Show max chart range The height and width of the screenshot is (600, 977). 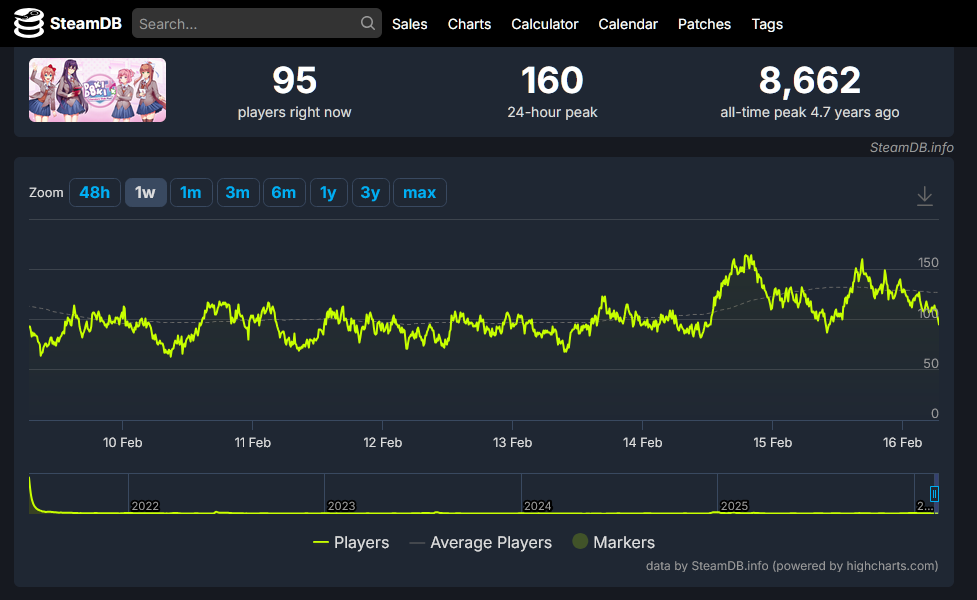[x=419, y=193]
